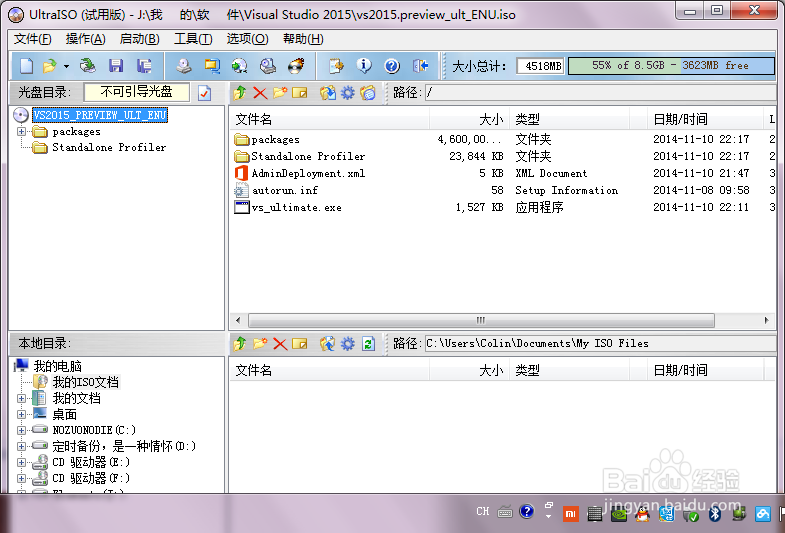785x533 pixels.
Task: Click the Open CD/DVD toolbar icon
Action: coord(88,66)
